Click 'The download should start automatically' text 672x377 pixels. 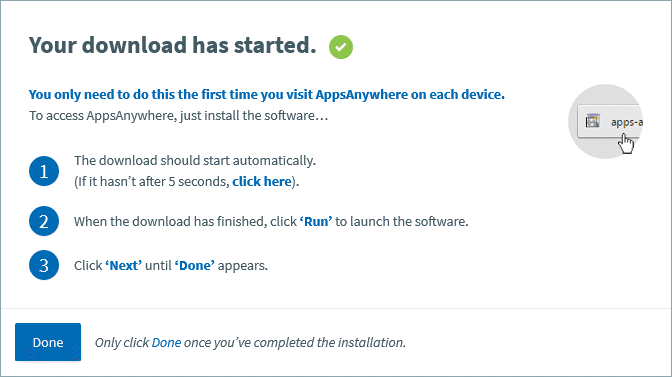coord(195,160)
